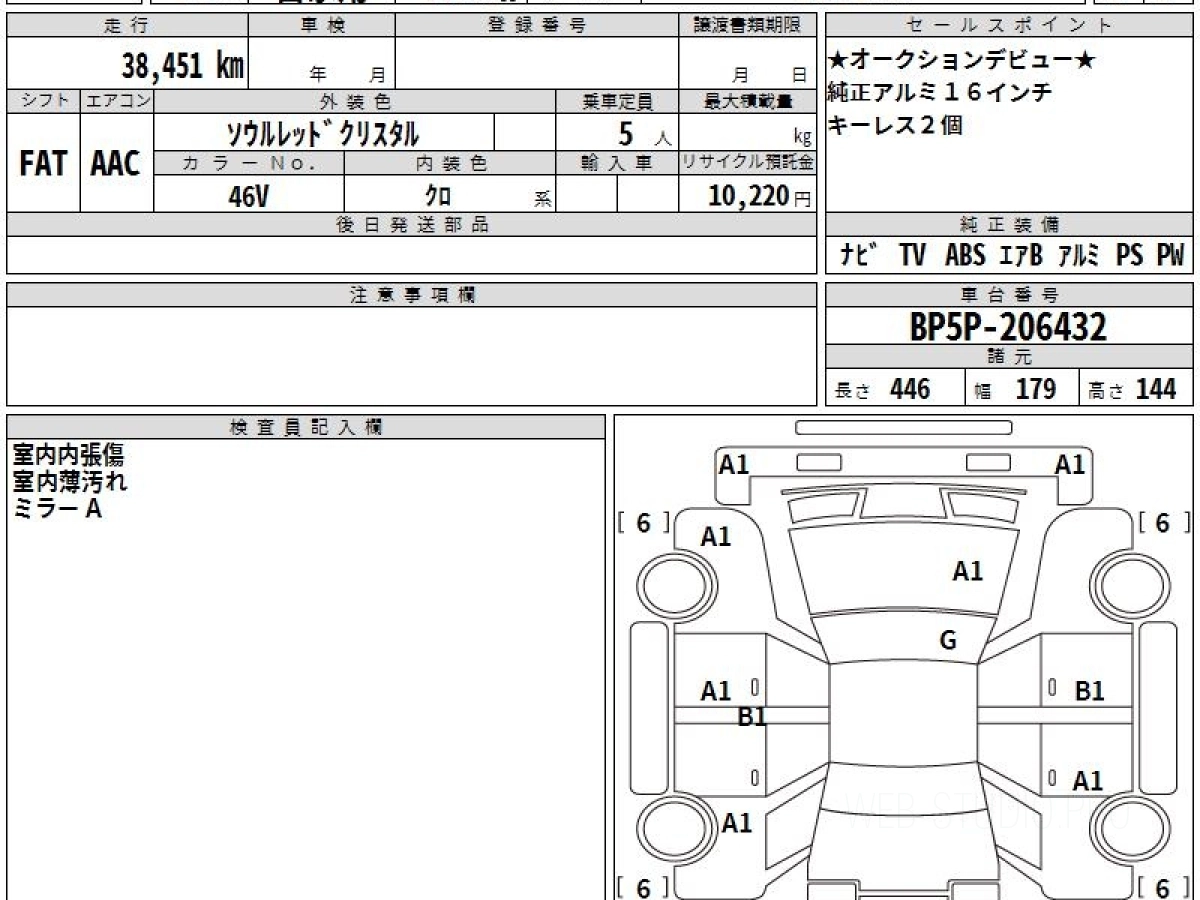1200x900 pixels.
Task: Click the 車検 header cell
Action: 322,26
